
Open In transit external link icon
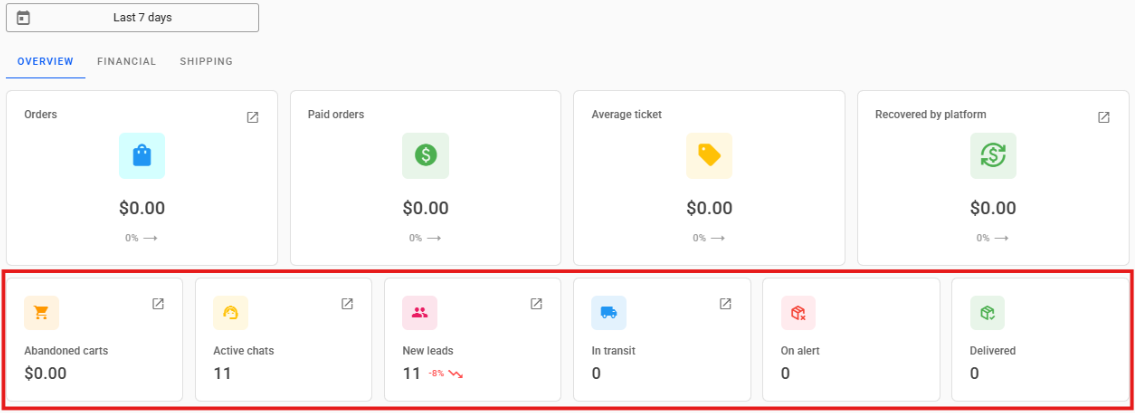coord(725,304)
